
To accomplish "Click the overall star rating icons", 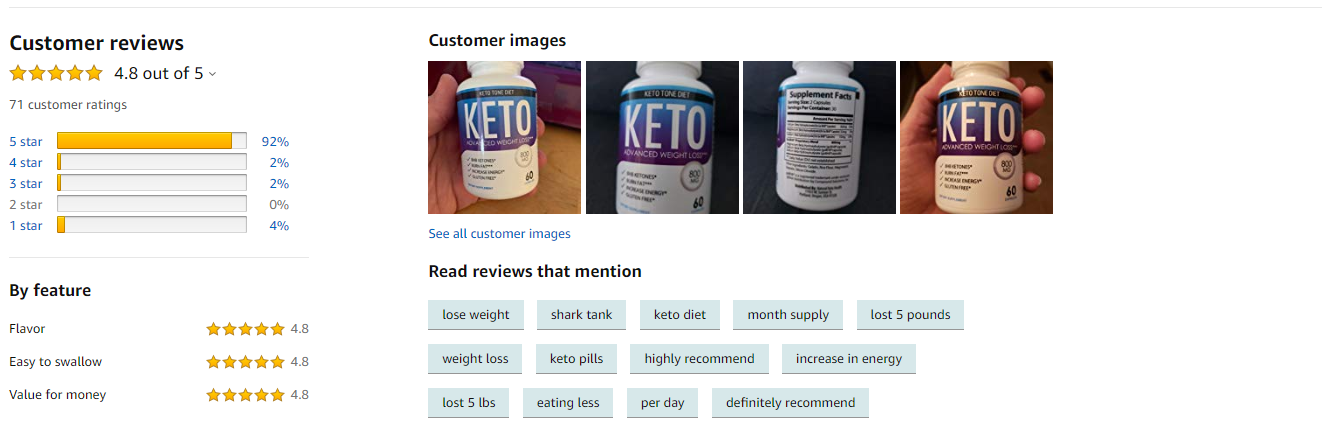I will (56, 73).
